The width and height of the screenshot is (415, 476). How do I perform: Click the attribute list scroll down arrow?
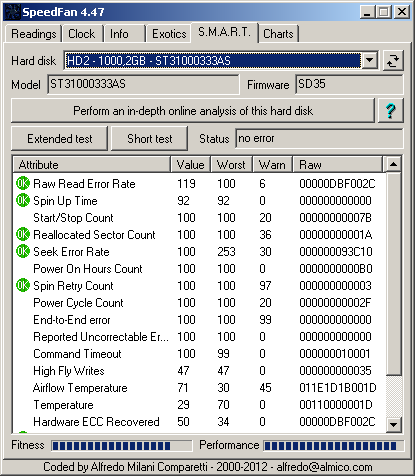point(394,425)
